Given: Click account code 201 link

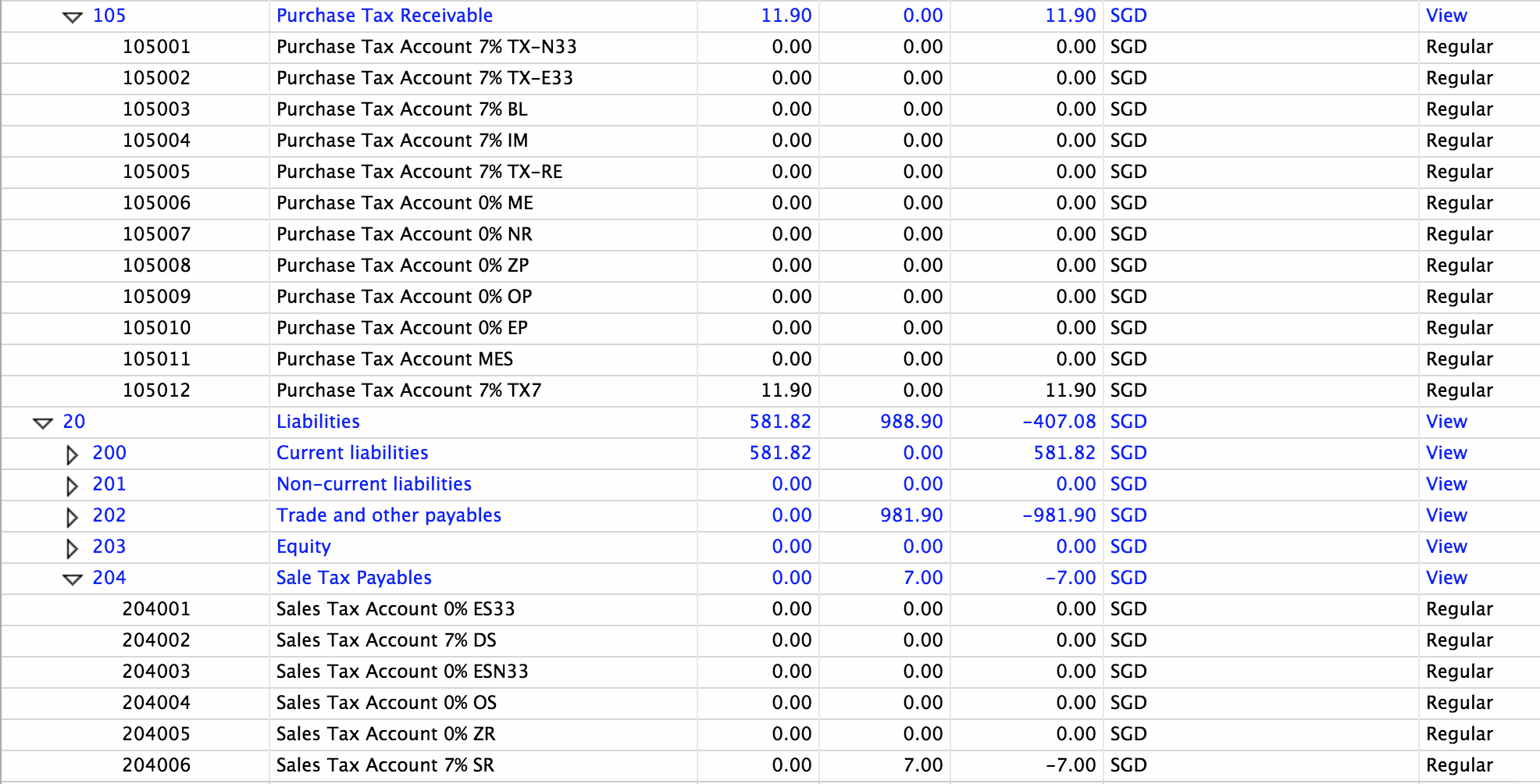Looking at the screenshot, I should coord(109,484).
